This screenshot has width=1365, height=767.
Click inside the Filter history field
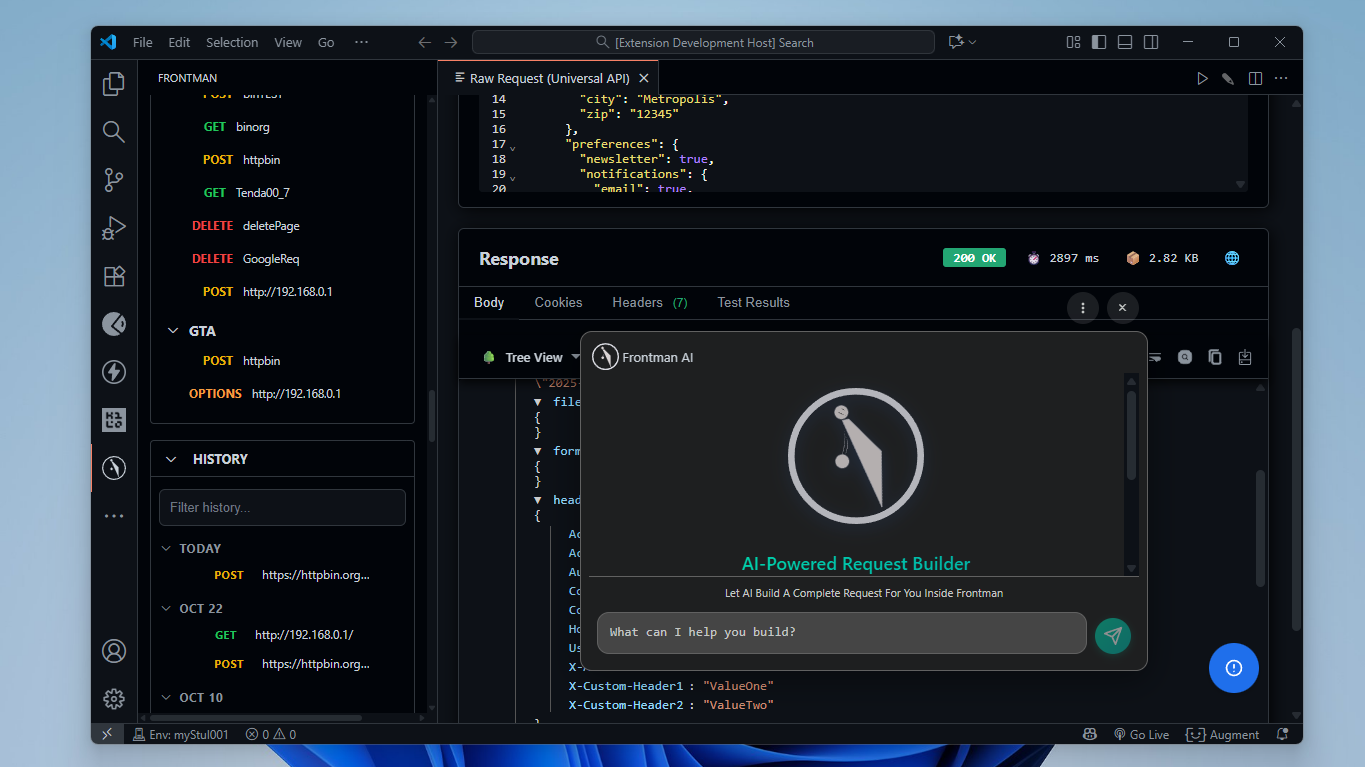click(x=282, y=507)
